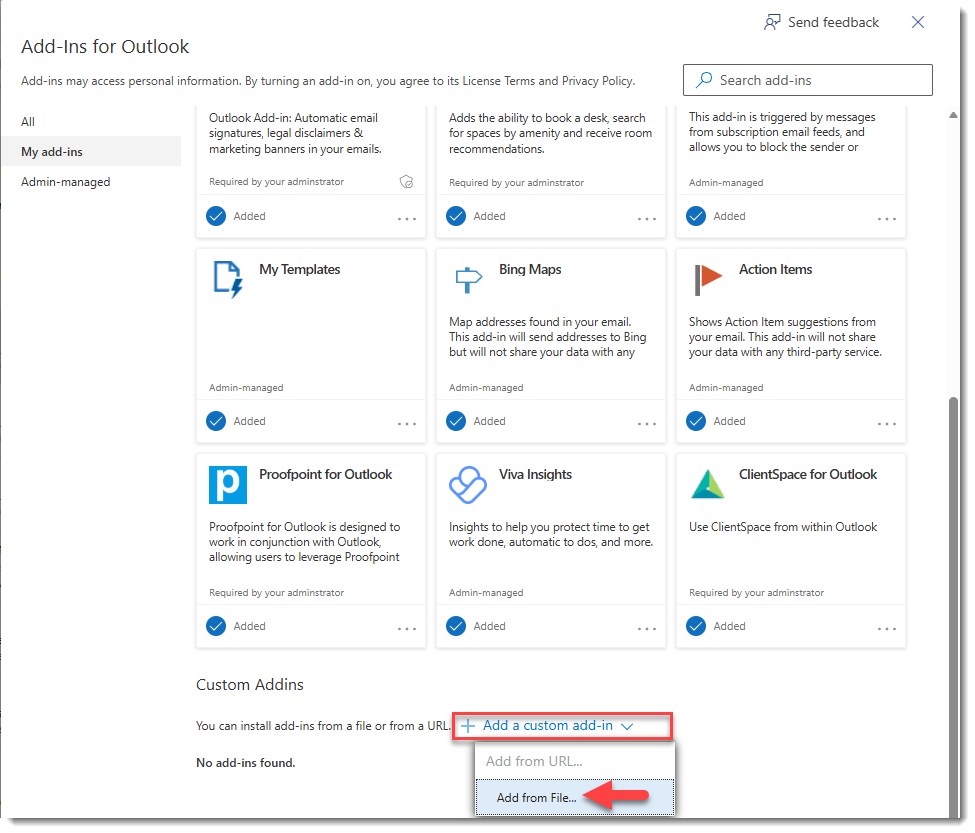This screenshot has width=975, height=833.
Task: Switch to the Admin-managed category
Action: [66, 182]
